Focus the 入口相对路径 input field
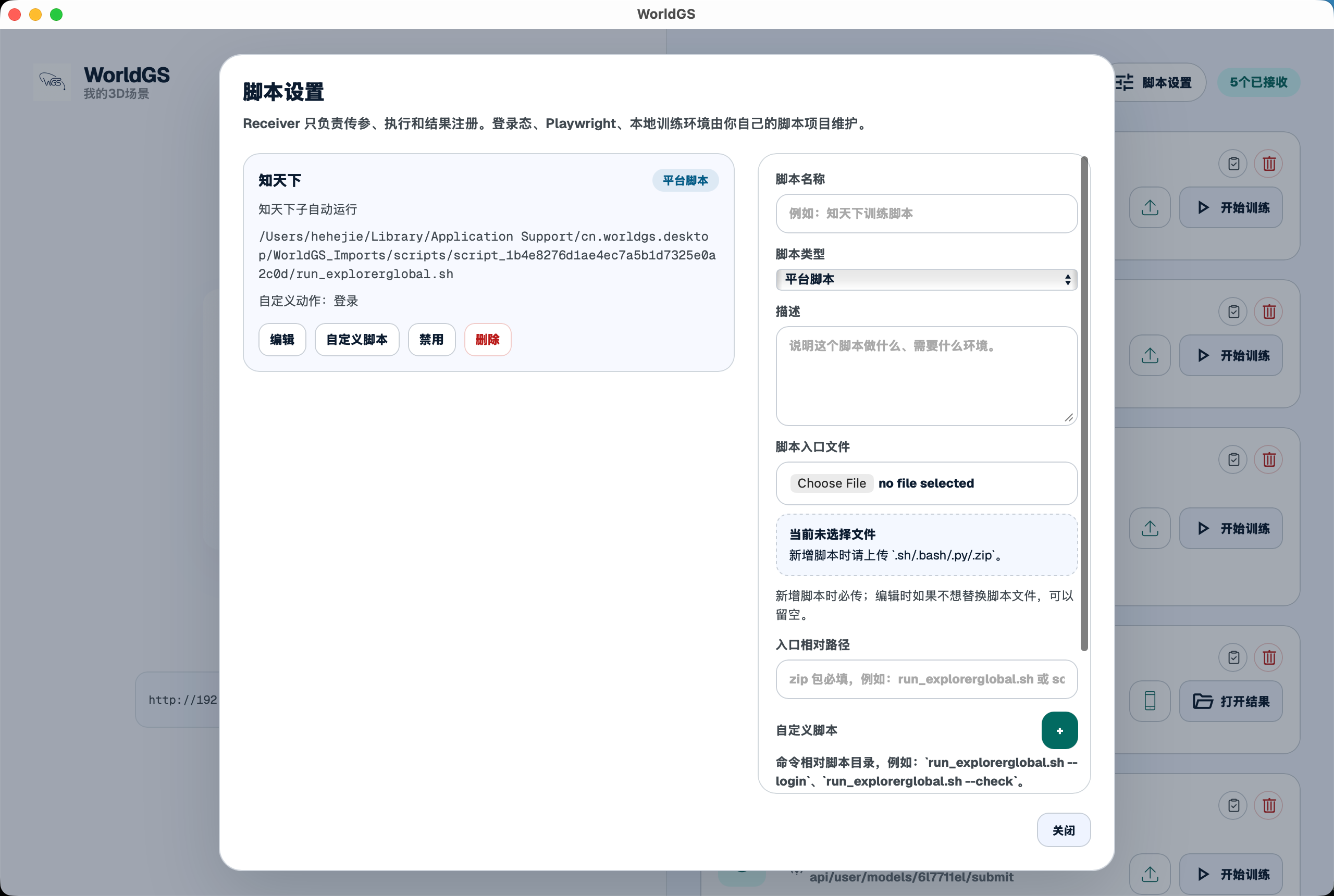This screenshot has height=896, width=1334. (x=927, y=679)
